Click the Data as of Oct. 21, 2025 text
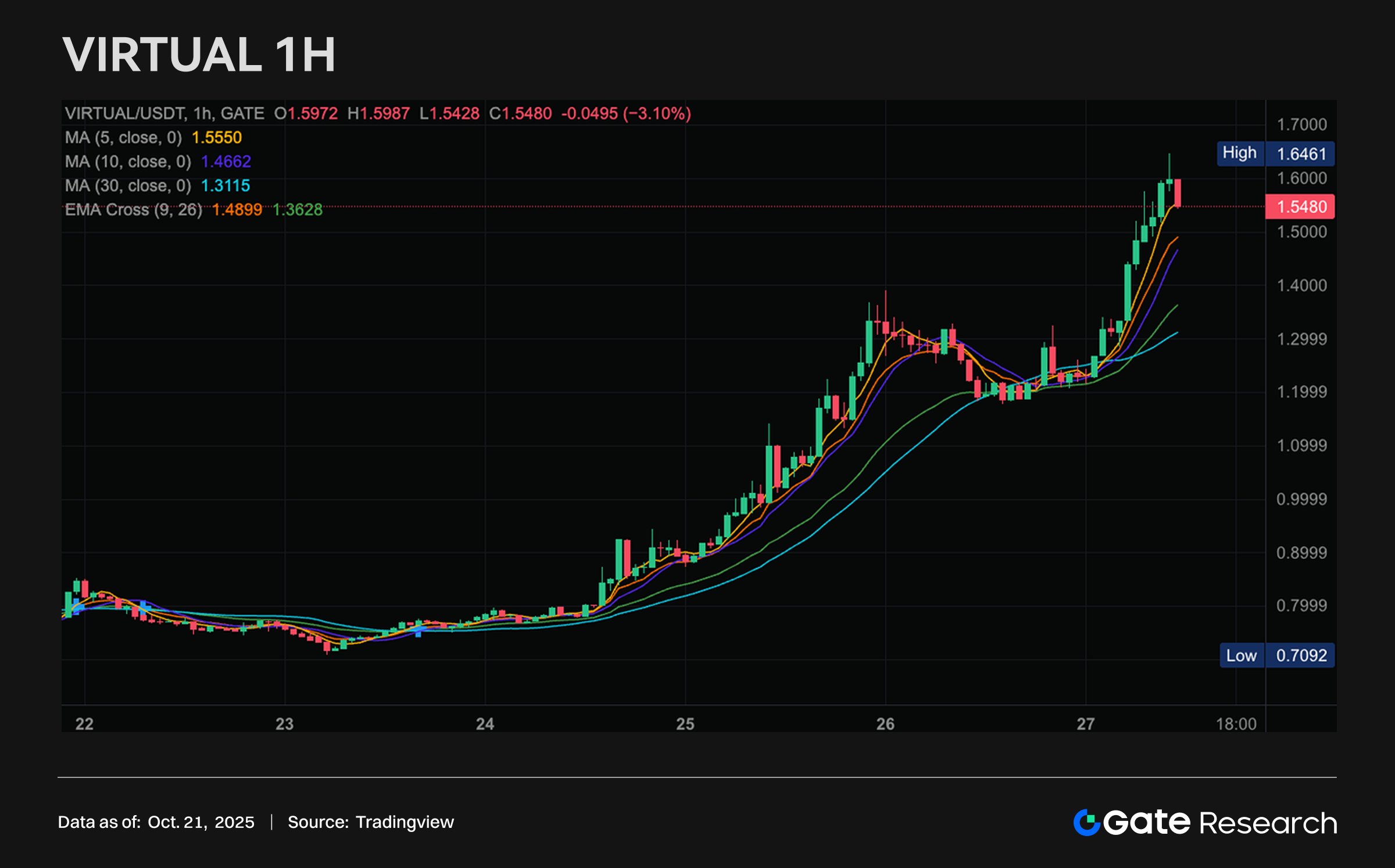This screenshot has height=868, width=1395. point(156,822)
